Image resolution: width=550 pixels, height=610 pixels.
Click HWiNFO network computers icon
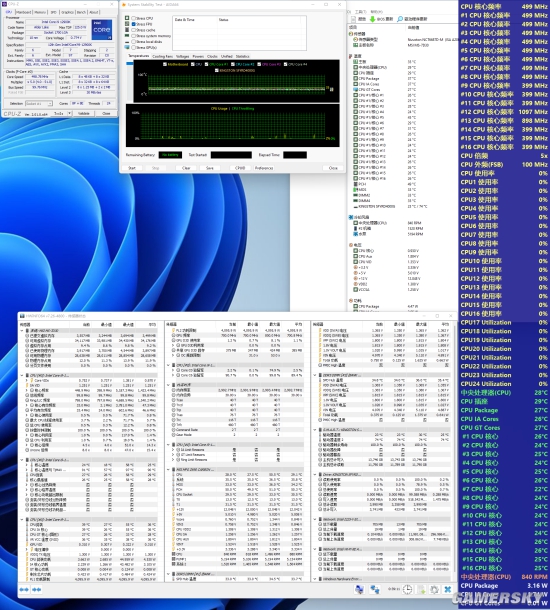(x=375, y=589)
